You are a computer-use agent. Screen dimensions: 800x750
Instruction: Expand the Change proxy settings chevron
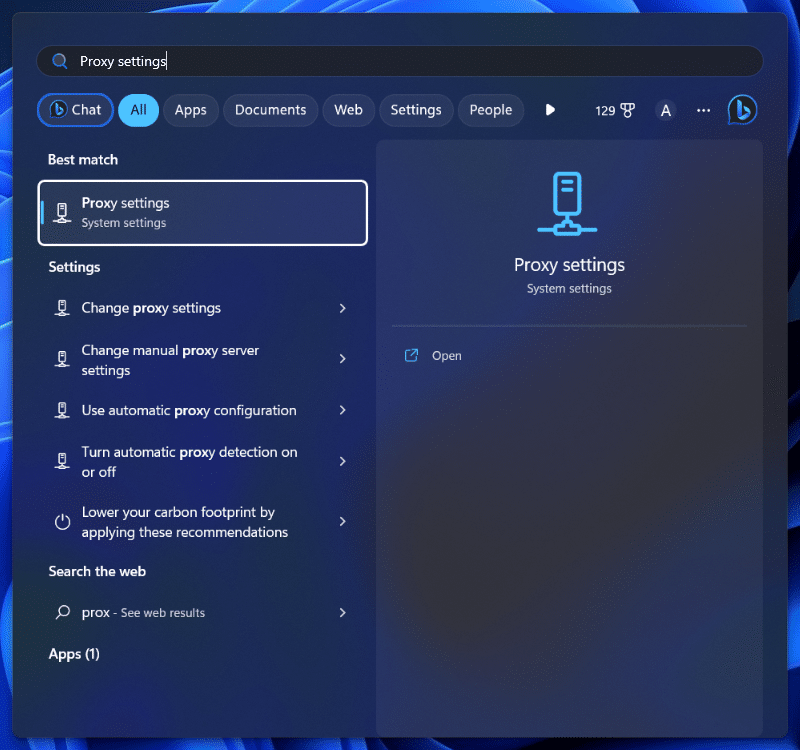click(343, 308)
